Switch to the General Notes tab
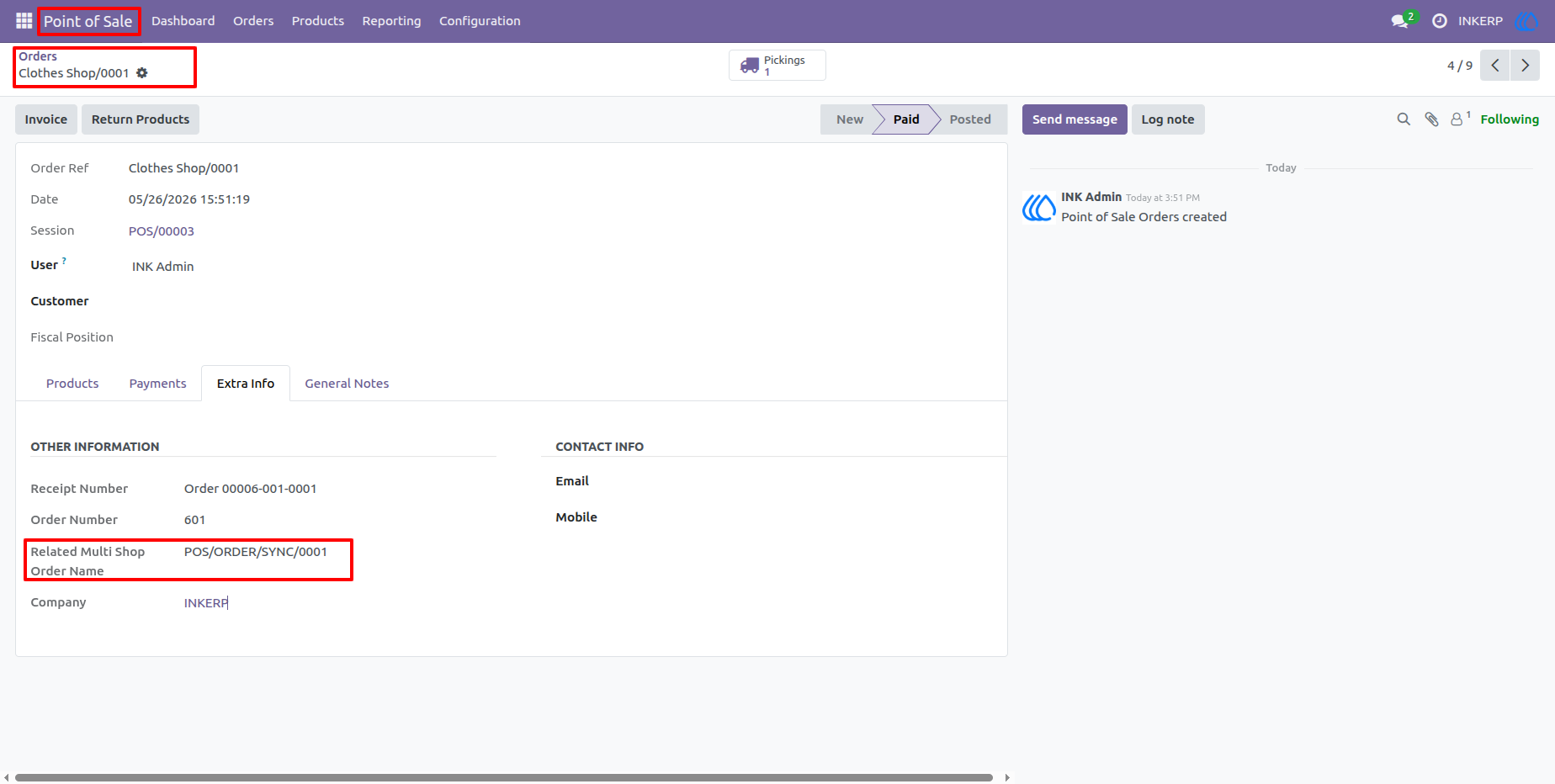Screen dimensions: 1555x784 pyautogui.click(x=347, y=384)
